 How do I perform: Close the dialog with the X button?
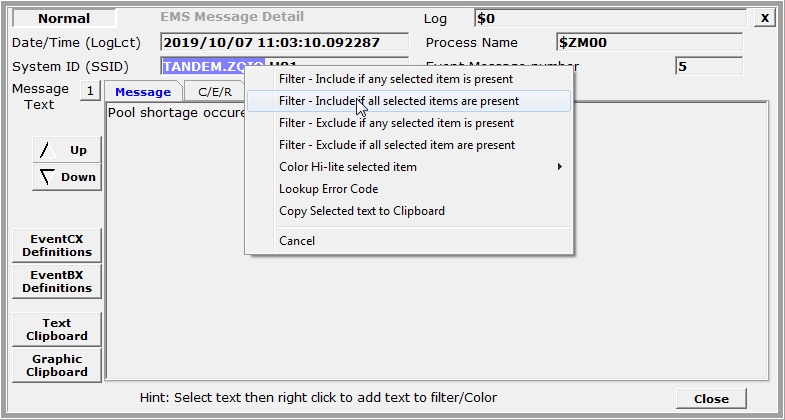pos(764,18)
